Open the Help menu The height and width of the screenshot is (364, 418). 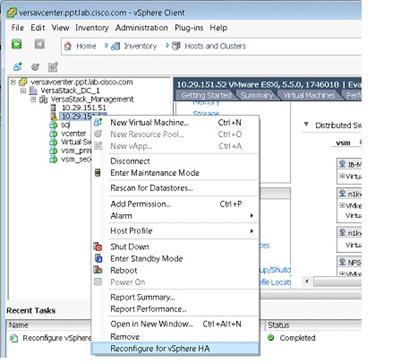218,28
